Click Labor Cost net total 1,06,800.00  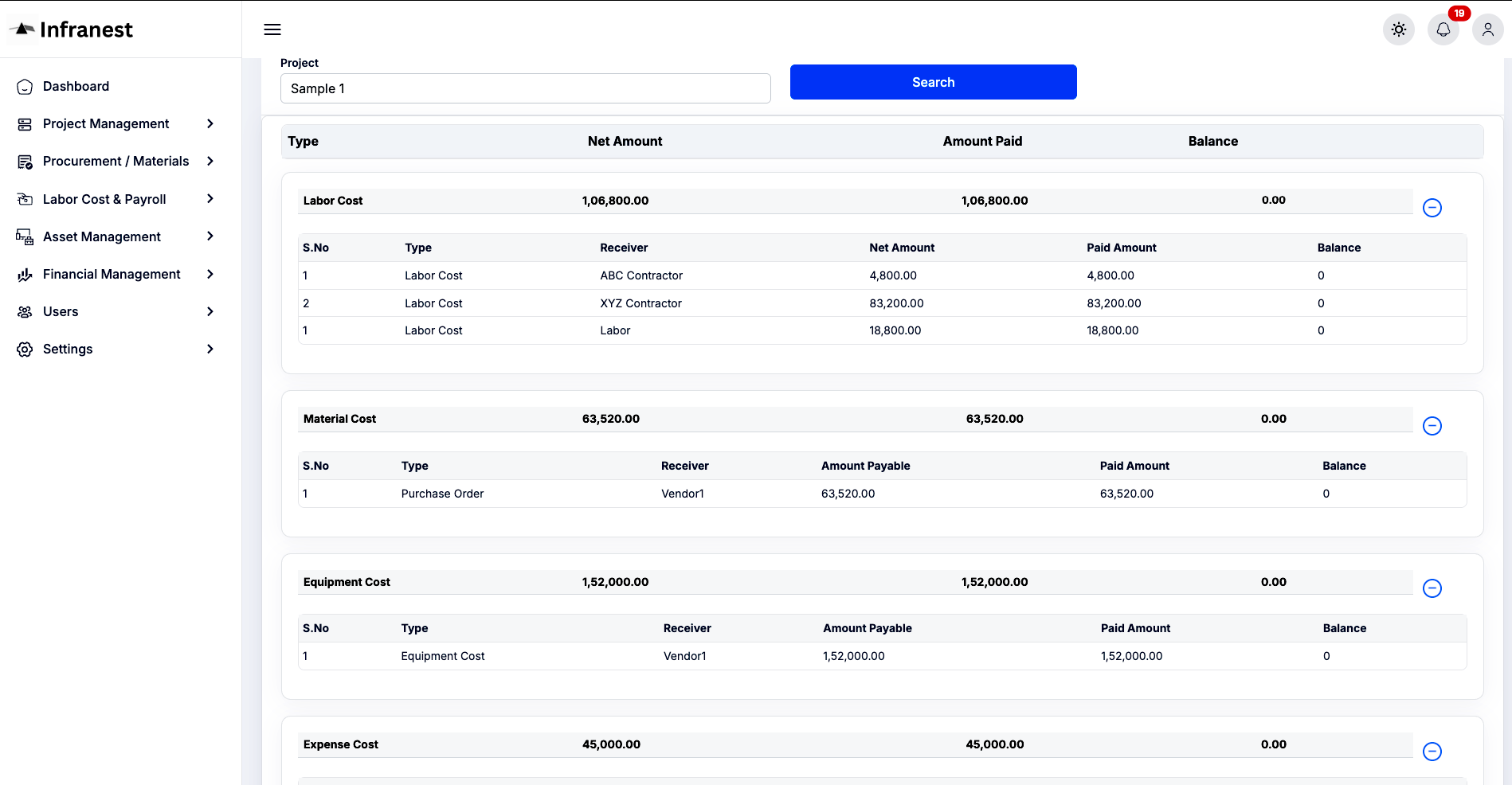(615, 201)
